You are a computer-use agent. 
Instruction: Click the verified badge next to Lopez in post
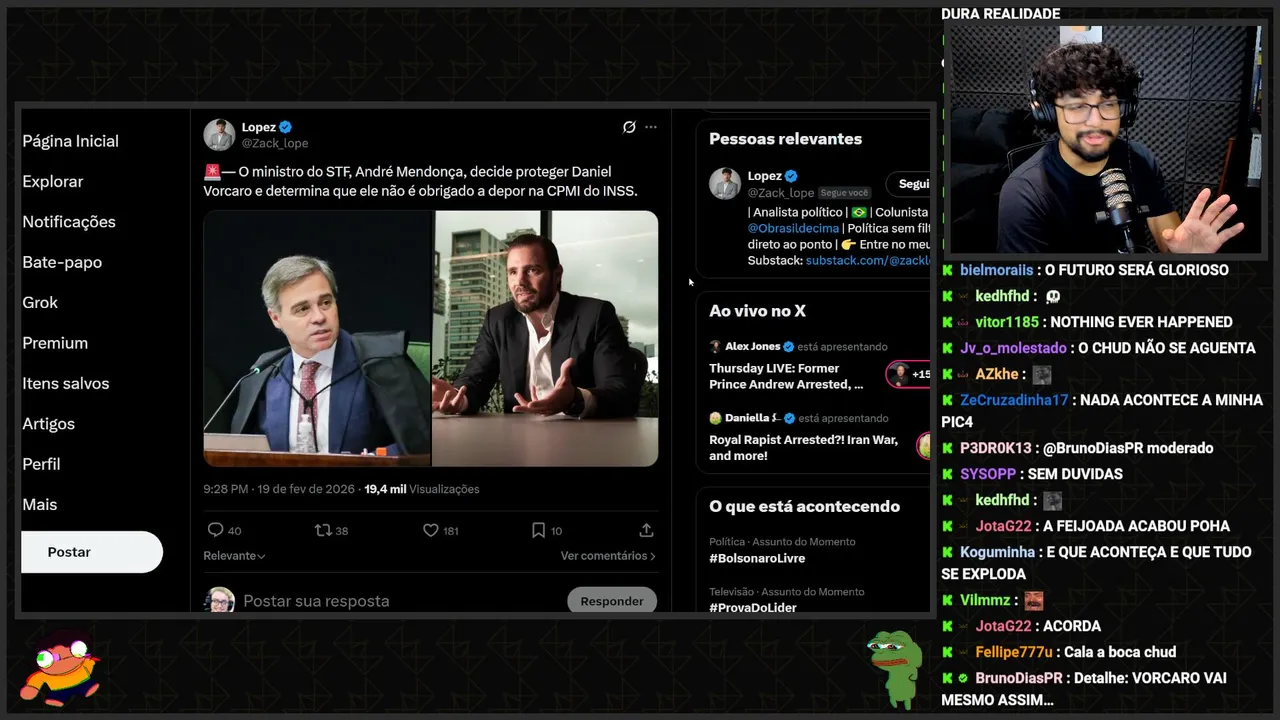tap(286, 127)
